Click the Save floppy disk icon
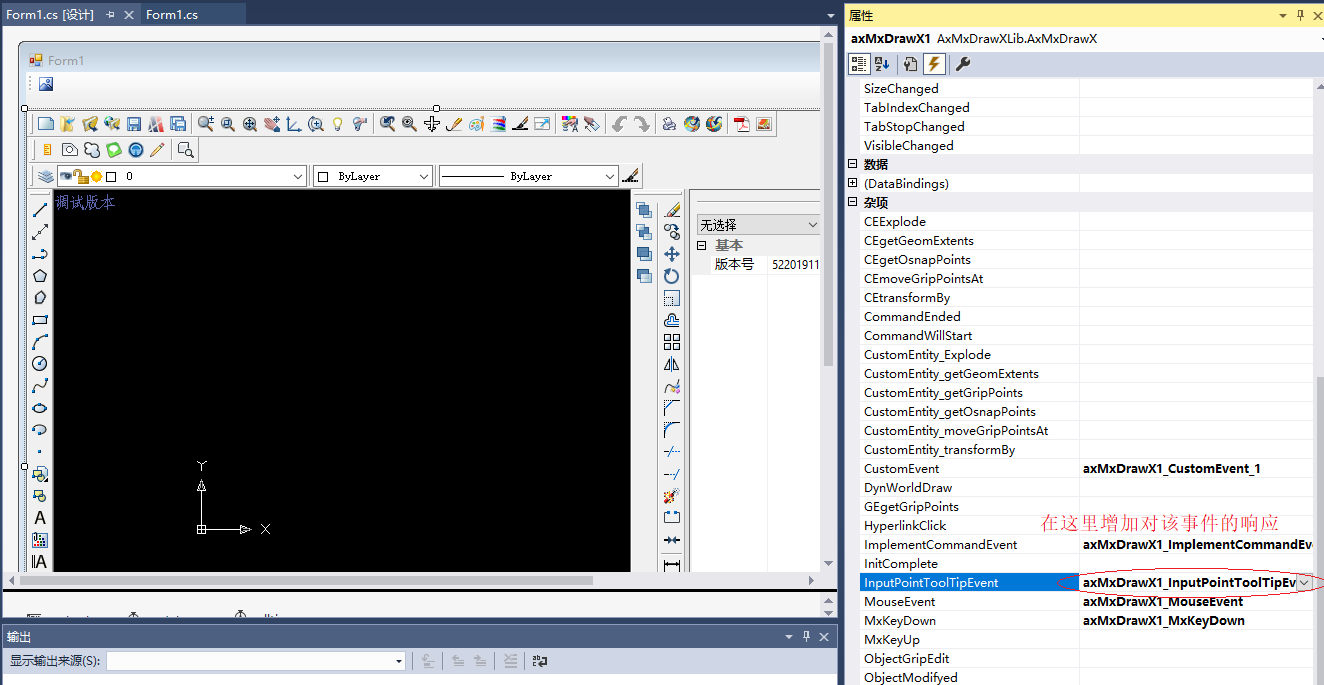Viewport: 1324px width, 685px height. click(134, 124)
